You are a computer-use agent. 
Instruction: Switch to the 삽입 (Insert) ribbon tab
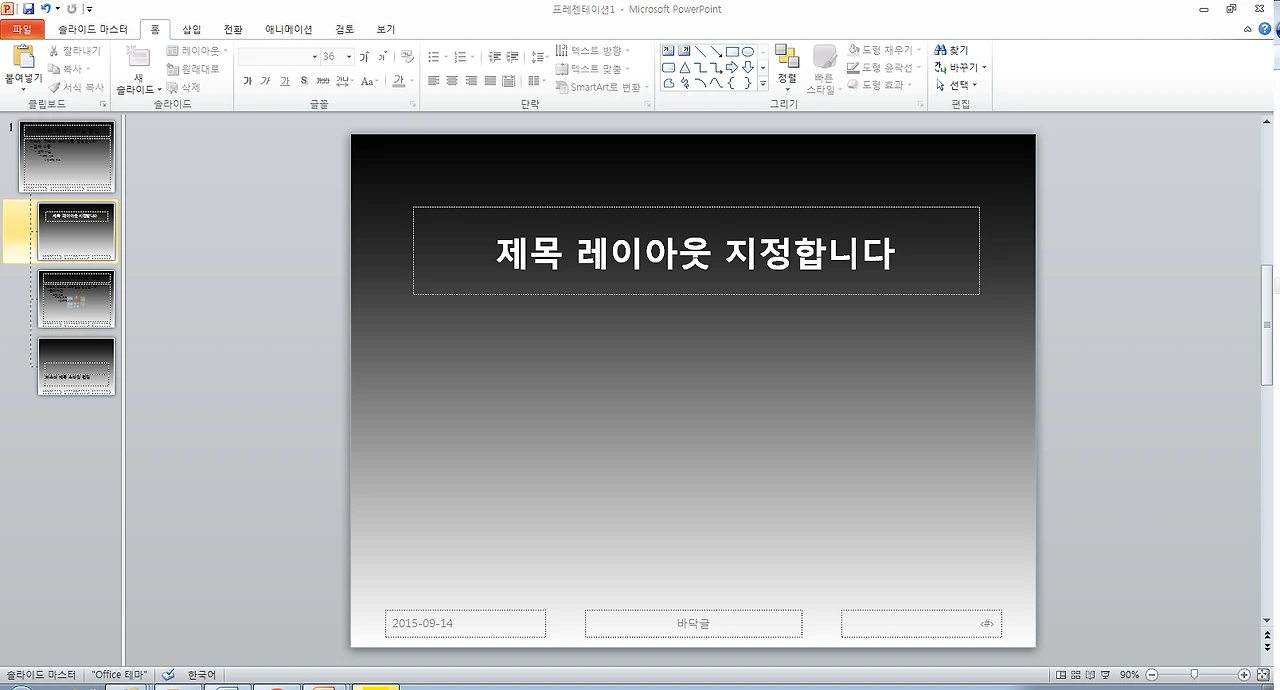pyautogui.click(x=190, y=29)
